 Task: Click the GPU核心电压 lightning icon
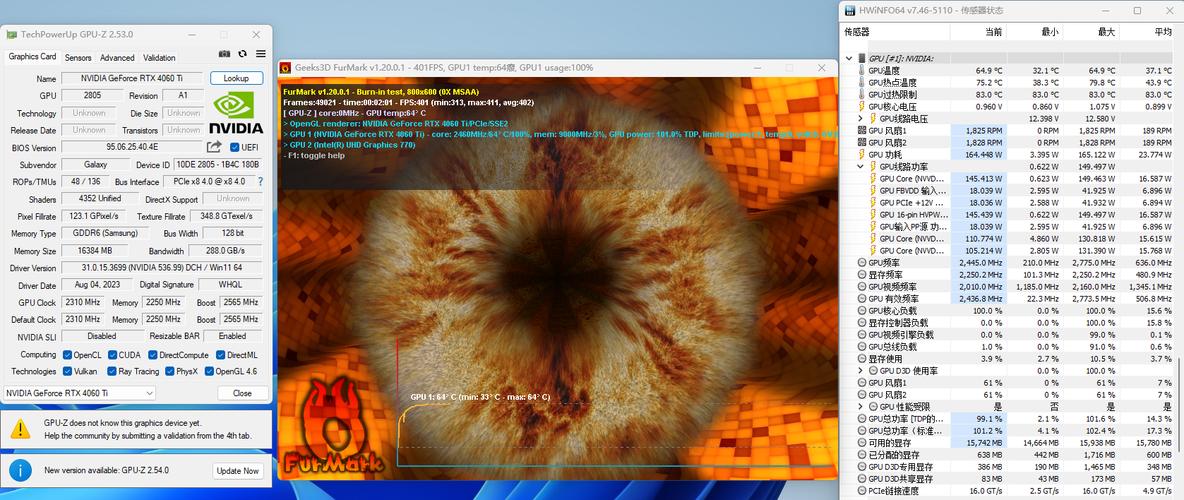(862, 106)
